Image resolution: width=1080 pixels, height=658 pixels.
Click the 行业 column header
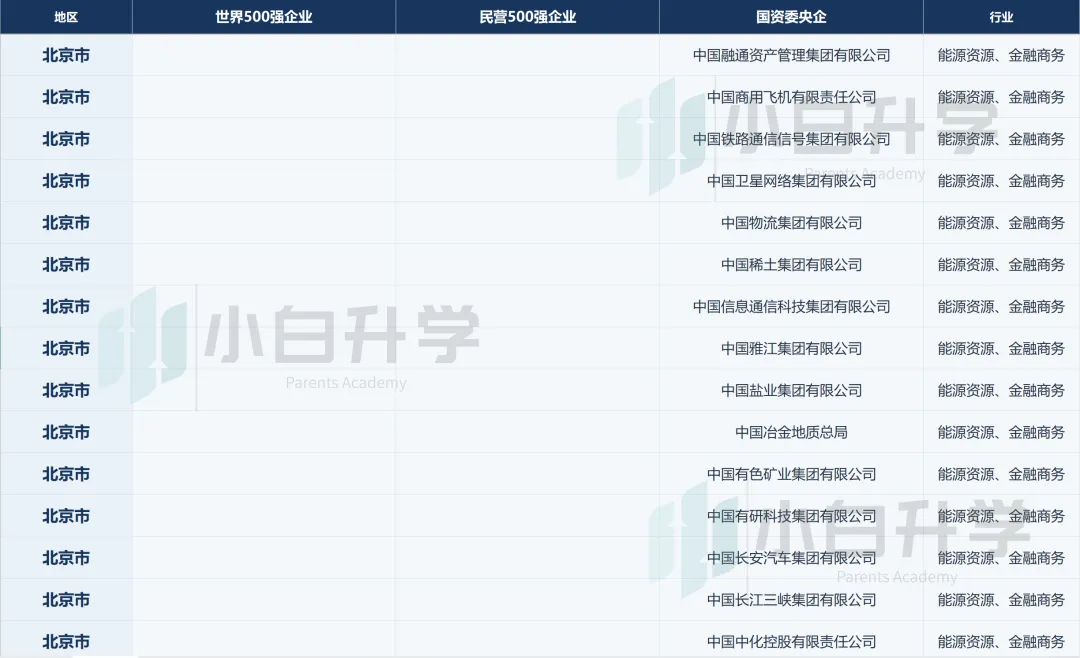(1001, 17)
